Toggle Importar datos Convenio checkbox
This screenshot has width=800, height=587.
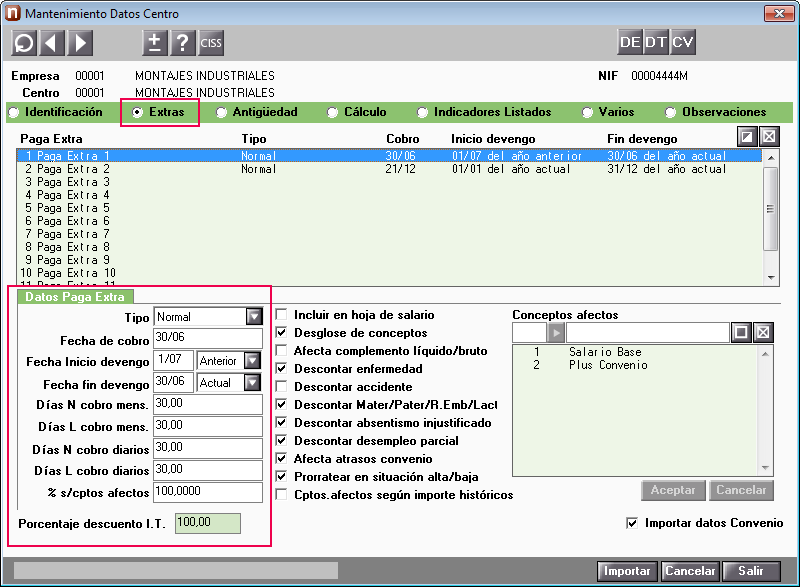pyautogui.click(x=632, y=523)
